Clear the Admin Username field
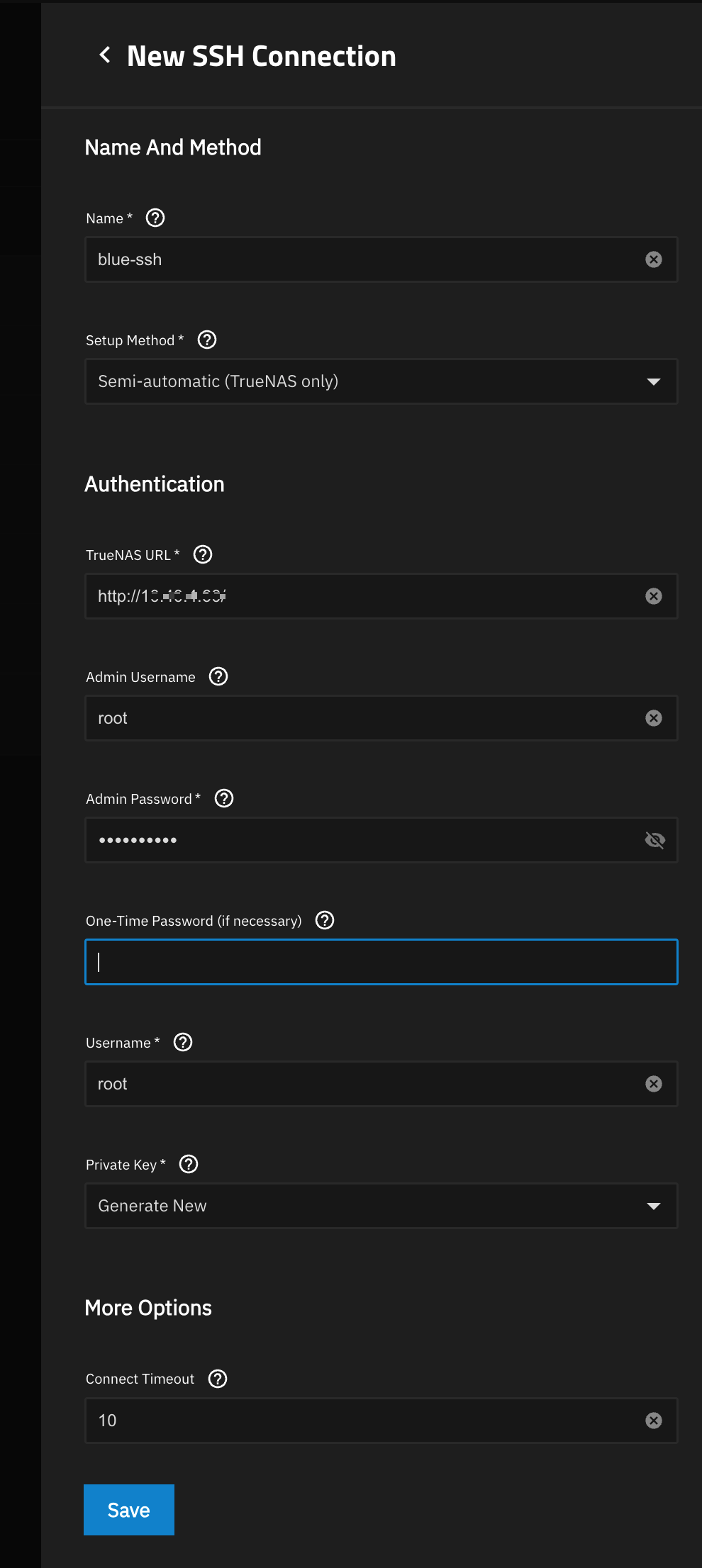This screenshot has height=1568, width=702. click(x=654, y=718)
